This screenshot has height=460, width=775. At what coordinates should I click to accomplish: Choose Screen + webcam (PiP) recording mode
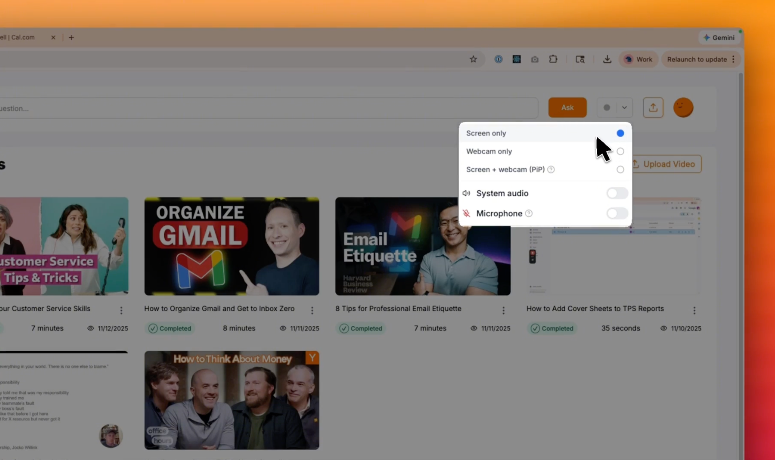pyautogui.click(x=620, y=170)
